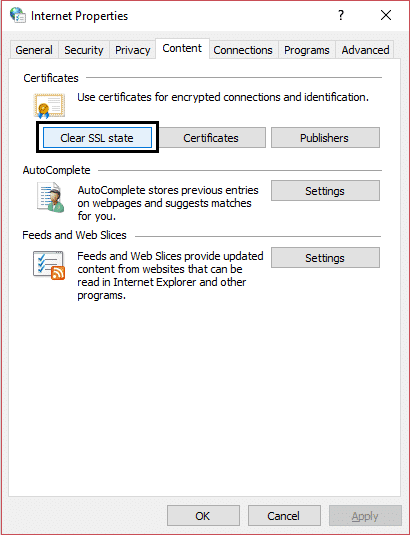The image size is (410, 535).
Task: Open AutoComplete Settings
Action: tap(325, 191)
